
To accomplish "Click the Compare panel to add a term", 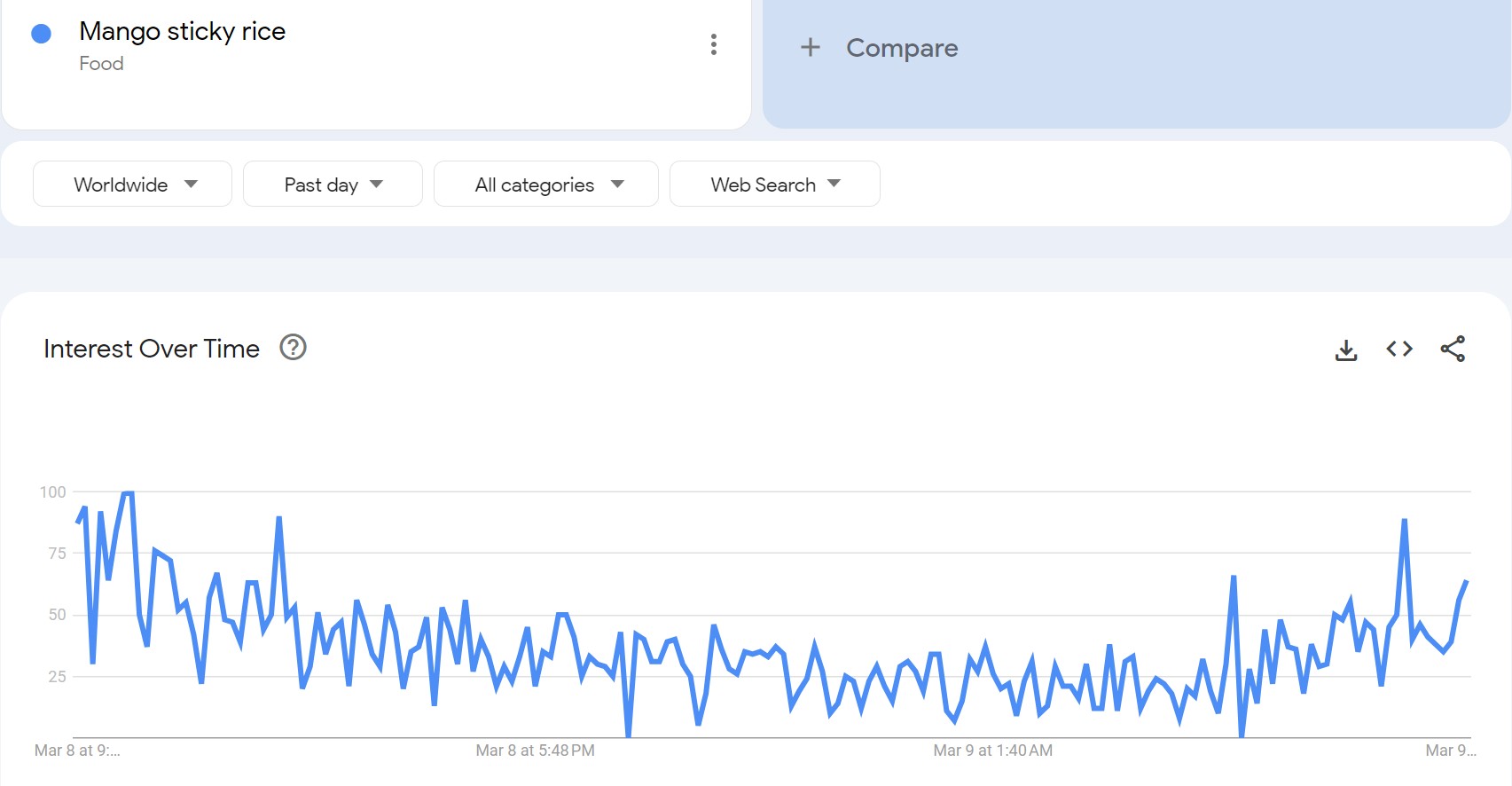I will click(x=1136, y=62).
